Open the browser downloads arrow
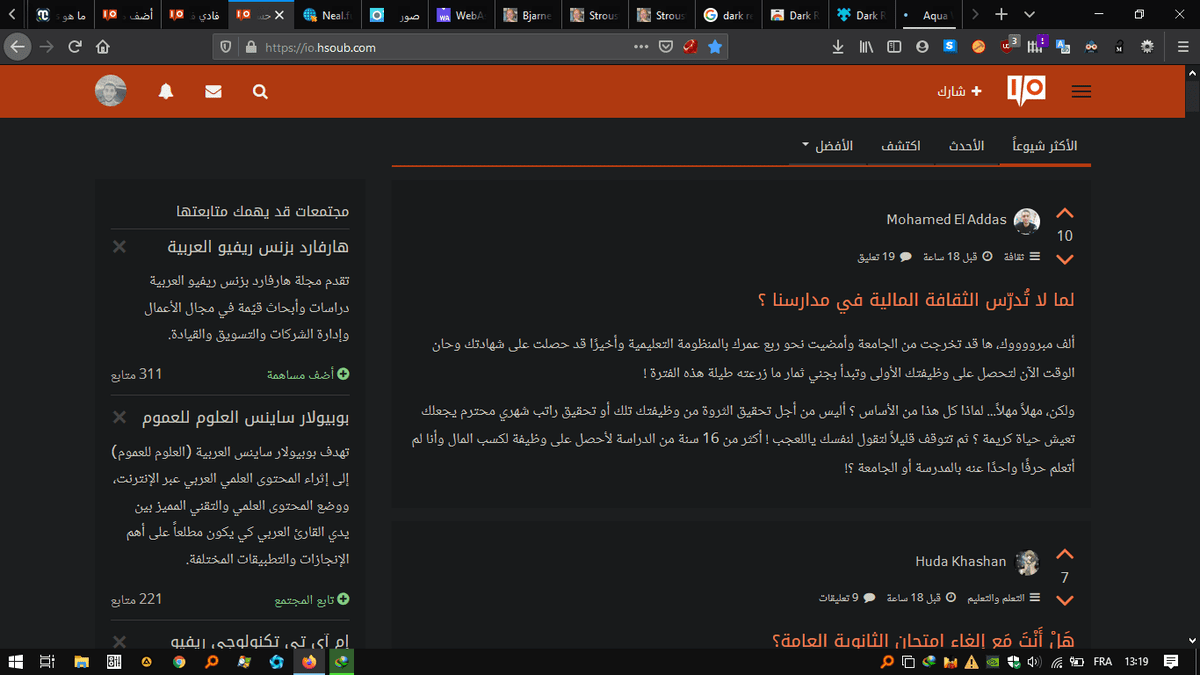 point(839,46)
